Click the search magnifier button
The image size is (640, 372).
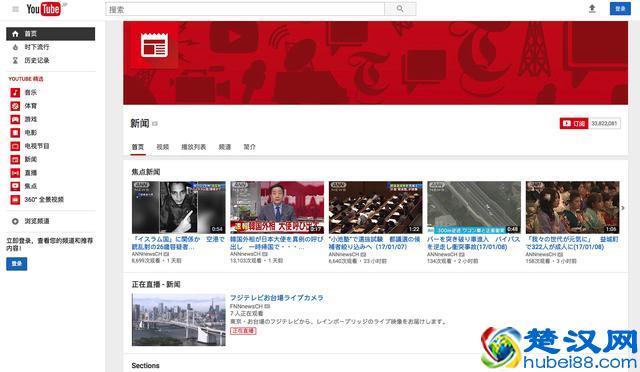pyautogui.click(x=400, y=9)
